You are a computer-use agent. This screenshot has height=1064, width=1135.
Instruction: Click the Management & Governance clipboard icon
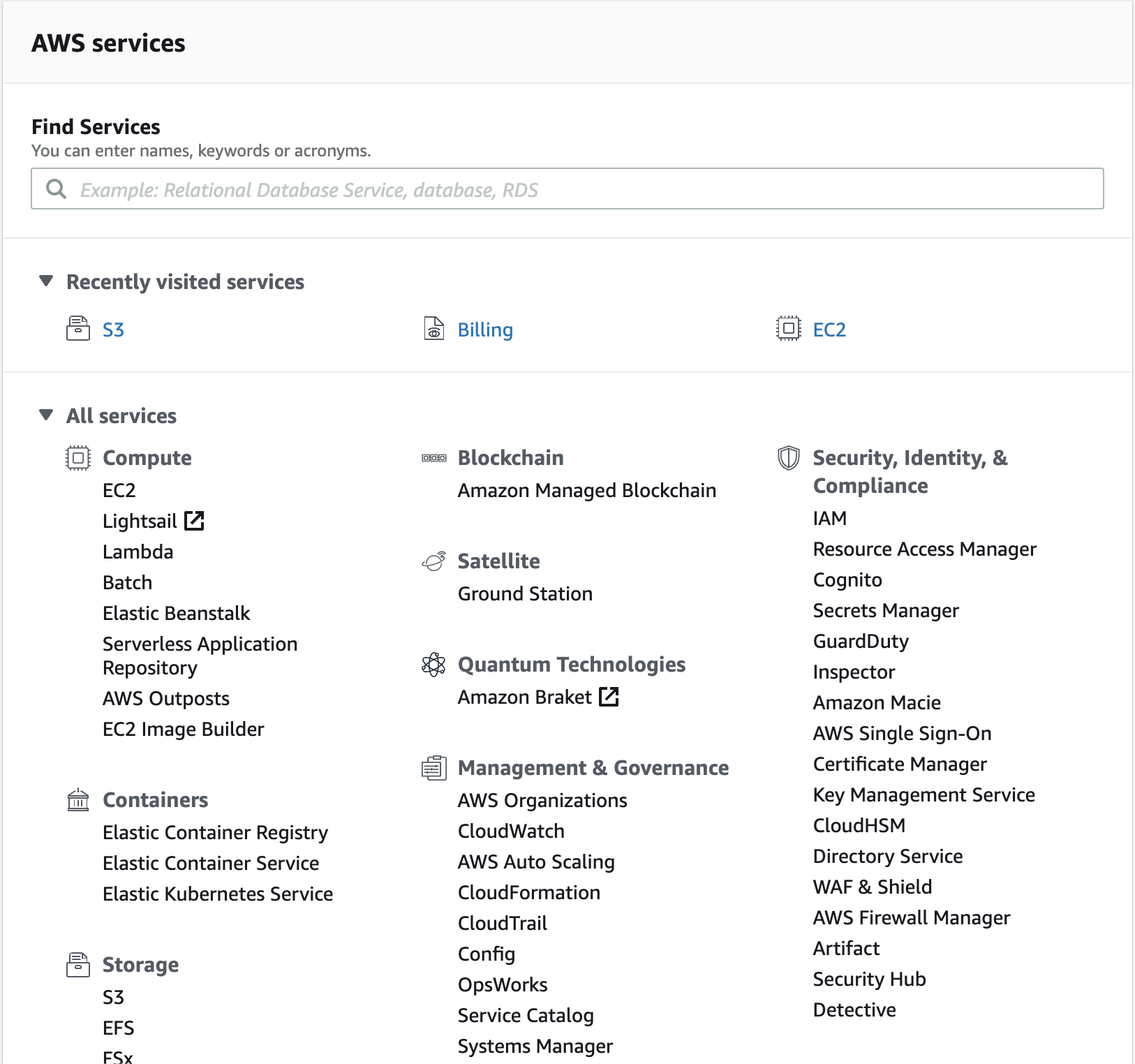click(434, 768)
